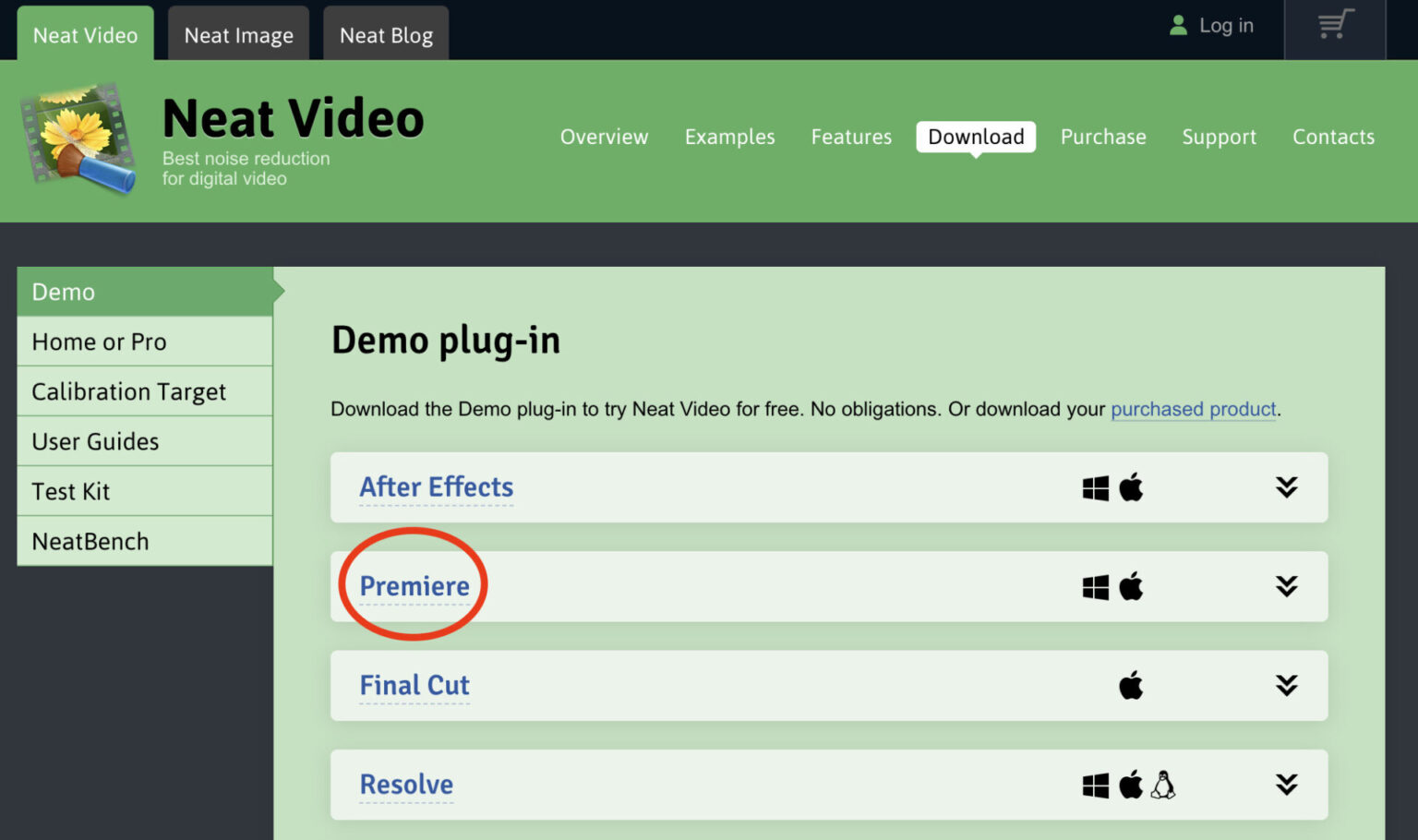1418x840 pixels.
Task: Click the user icon beside Log in
Action: 1178,25
